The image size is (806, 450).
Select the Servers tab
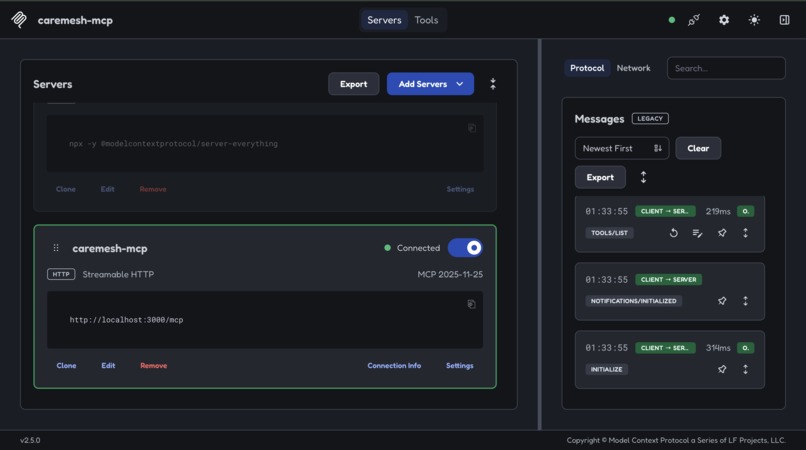[384, 20]
